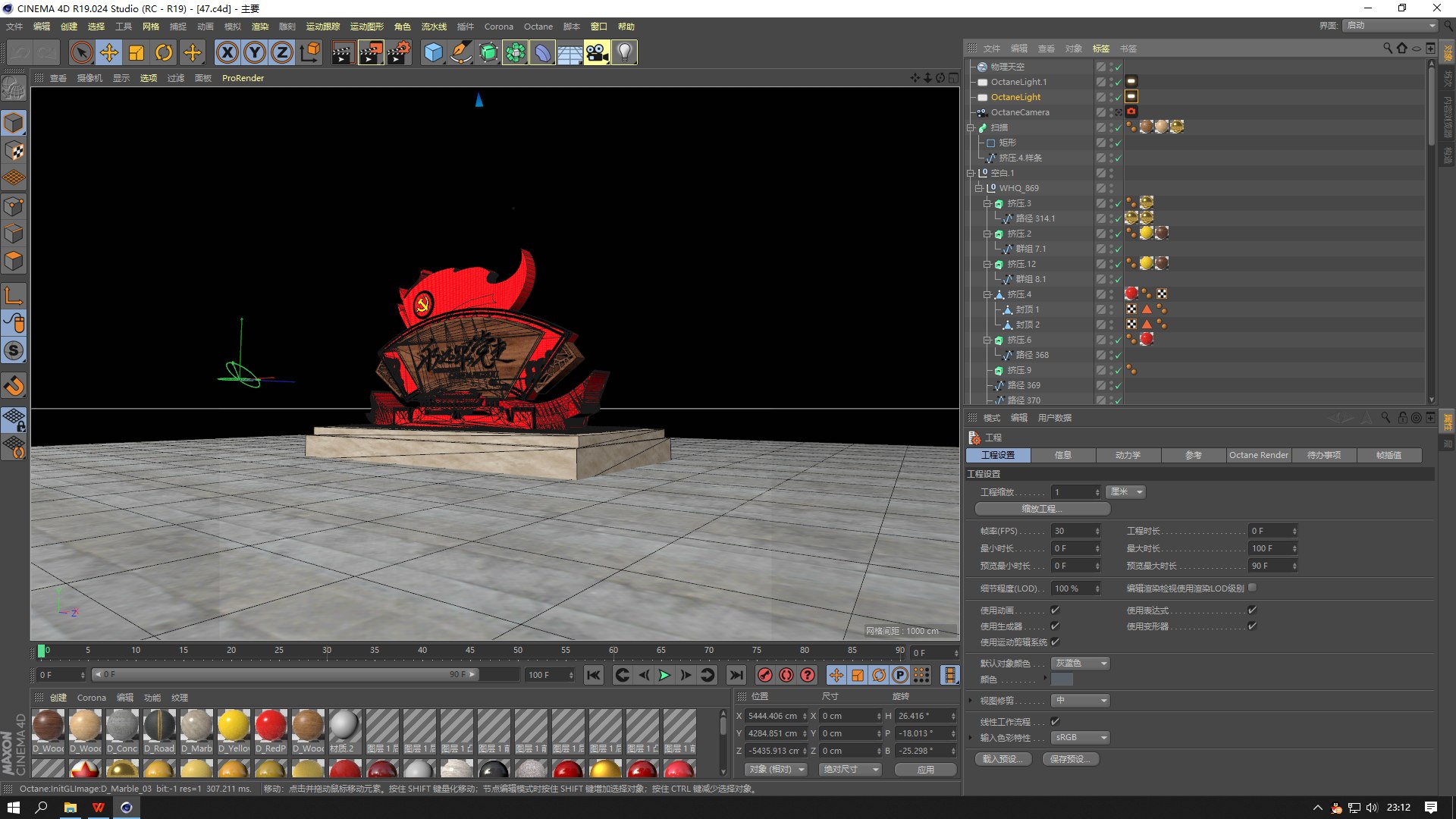Viewport: 1456px width, 819px height.
Task: Toggle Y axis lock
Action: [x=255, y=53]
